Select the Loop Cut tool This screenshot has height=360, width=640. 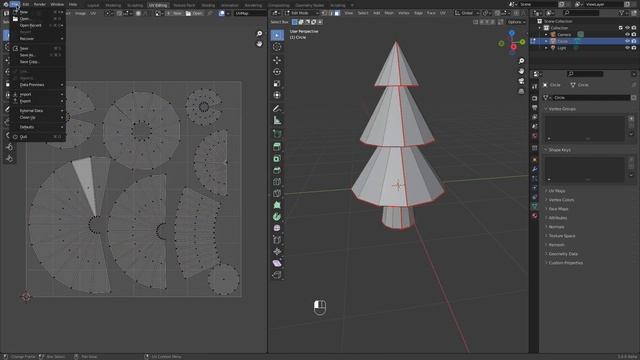tap(277, 182)
